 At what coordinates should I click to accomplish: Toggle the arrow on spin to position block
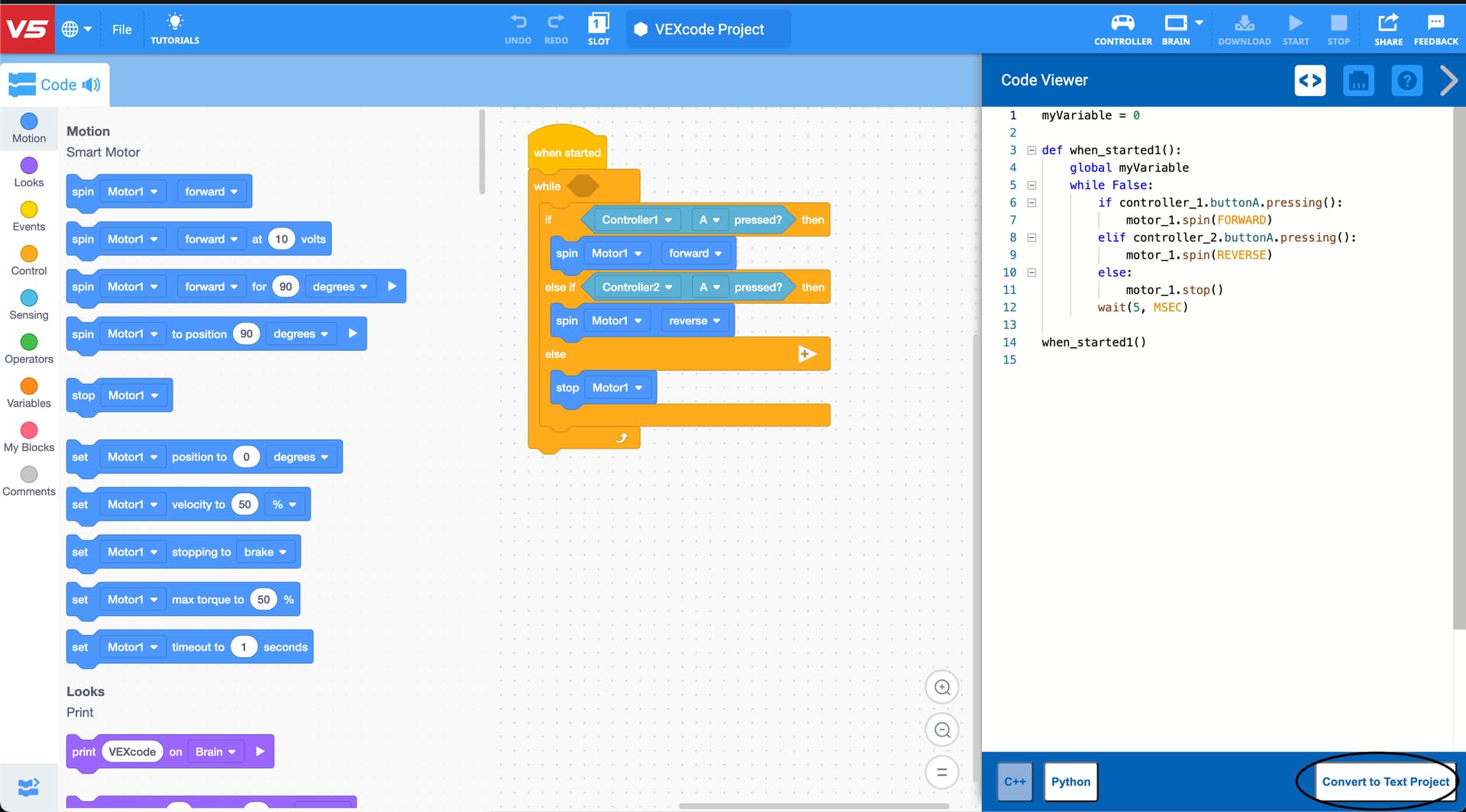point(353,333)
